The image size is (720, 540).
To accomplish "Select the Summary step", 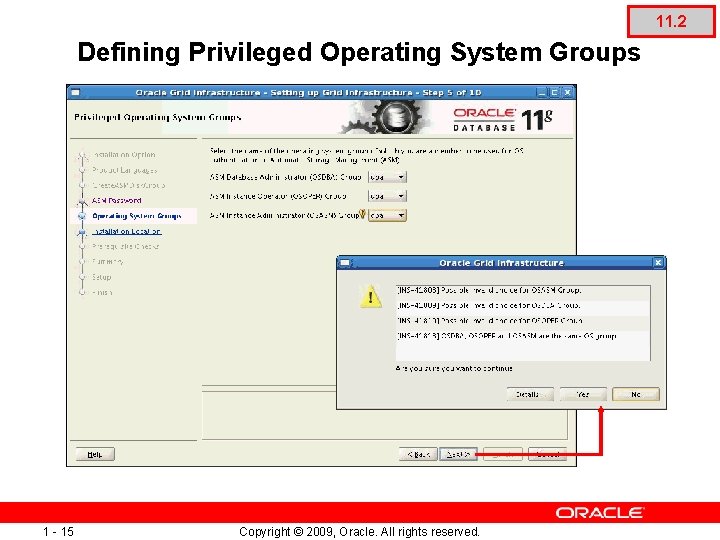I will [107, 262].
